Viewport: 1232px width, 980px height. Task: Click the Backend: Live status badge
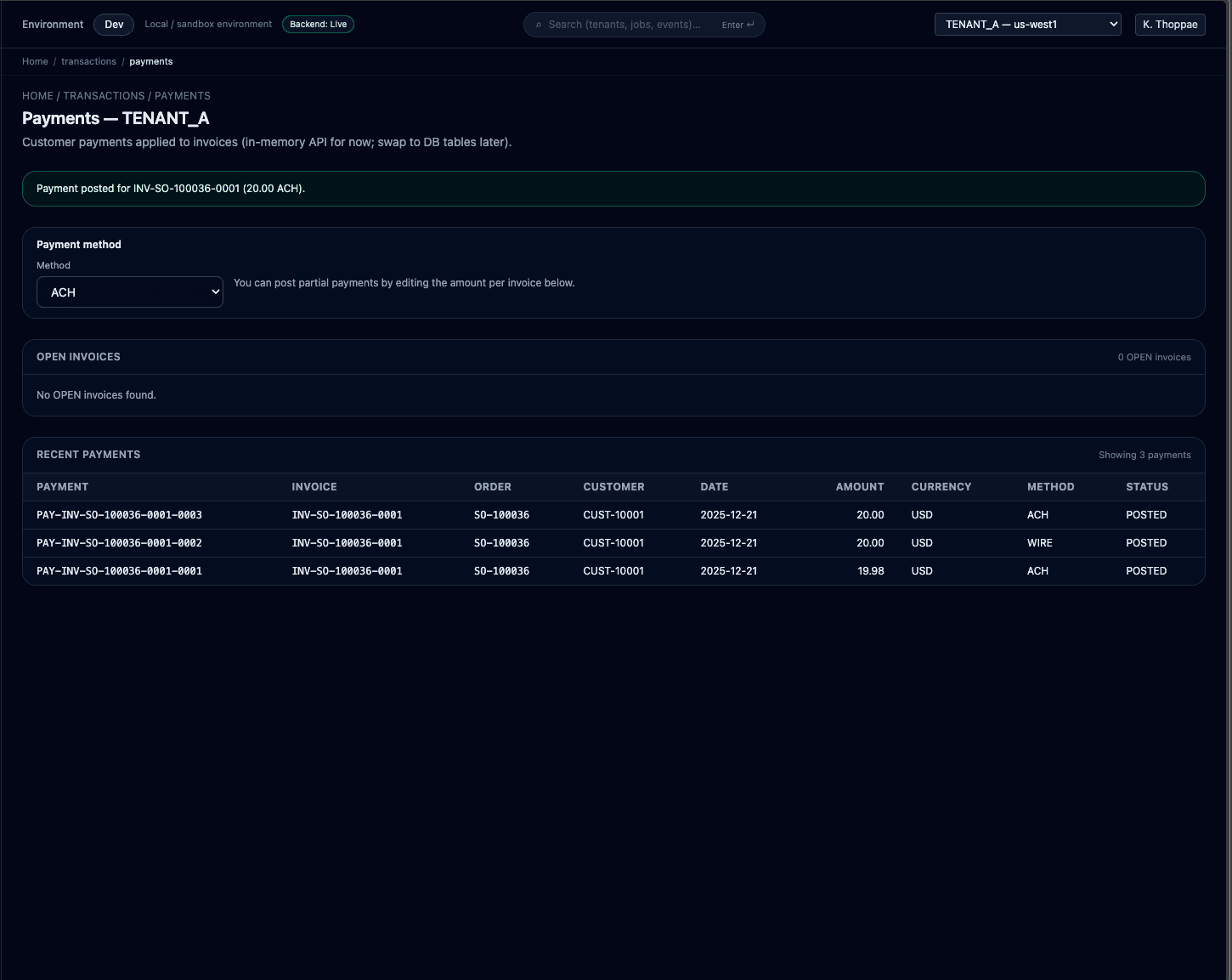318,25
